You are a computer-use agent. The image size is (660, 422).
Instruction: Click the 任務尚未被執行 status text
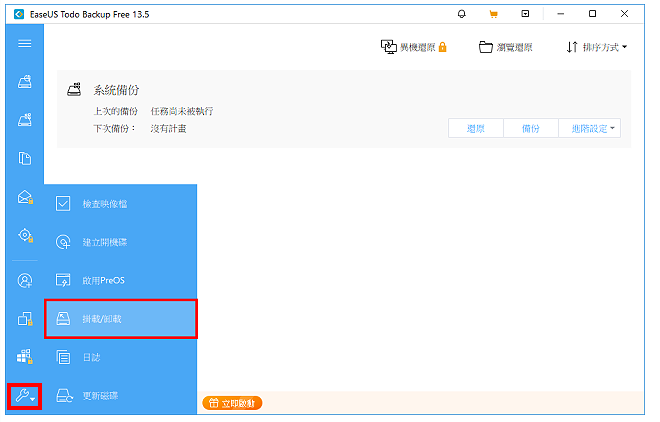click(x=182, y=111)
